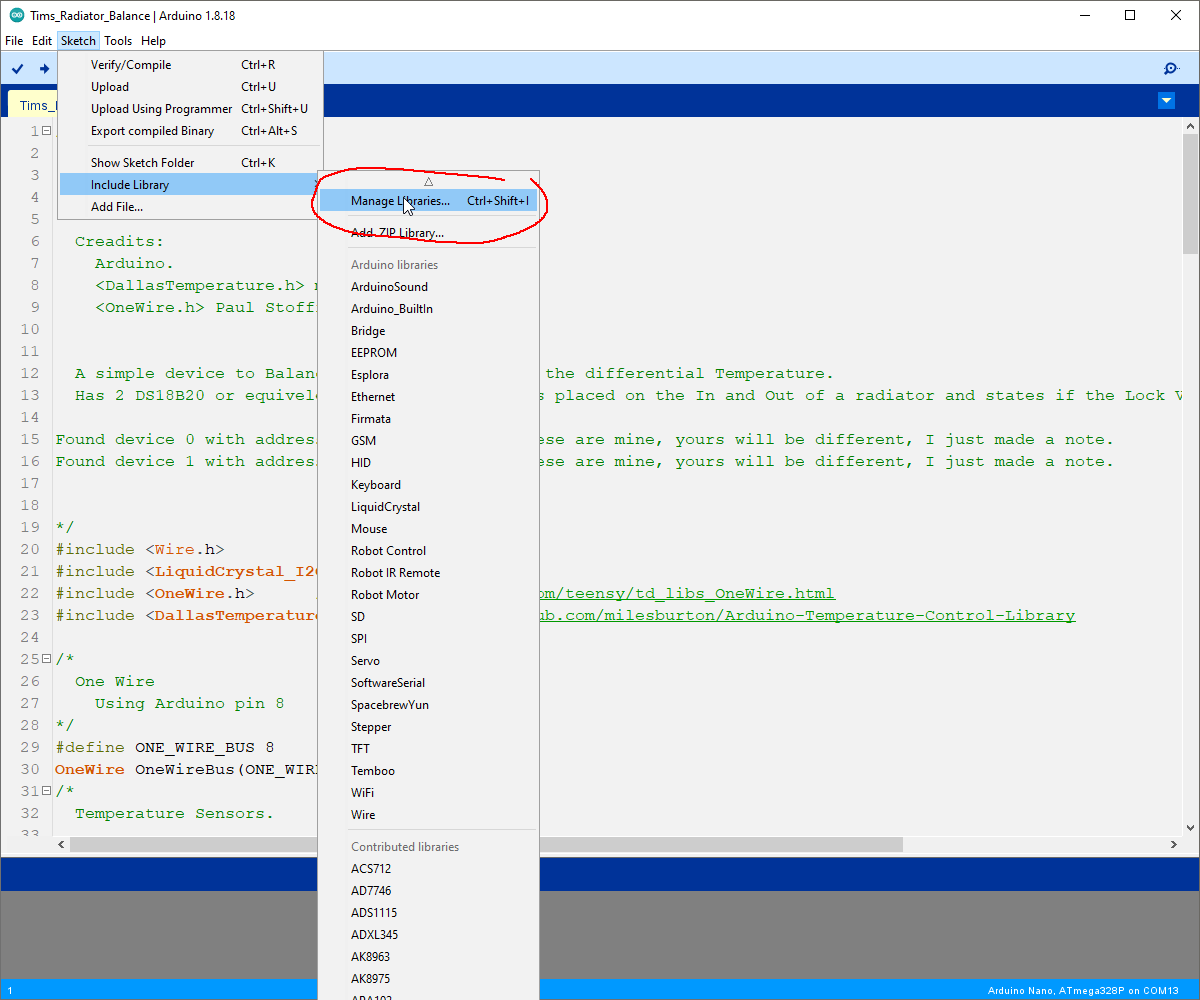Include the Servo library
This screenshot has width=1200, height=1000.
(x=428, y=661)
